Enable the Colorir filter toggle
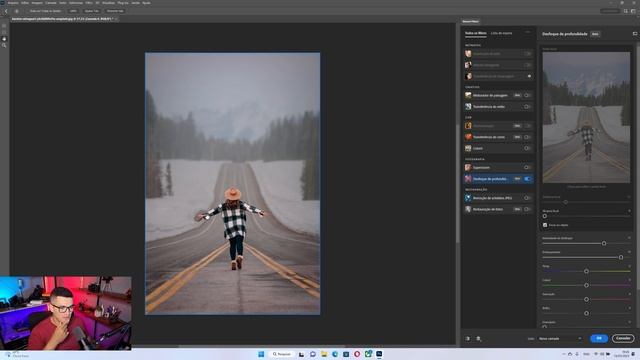This screenshot has height=360, width=640. 527,148
